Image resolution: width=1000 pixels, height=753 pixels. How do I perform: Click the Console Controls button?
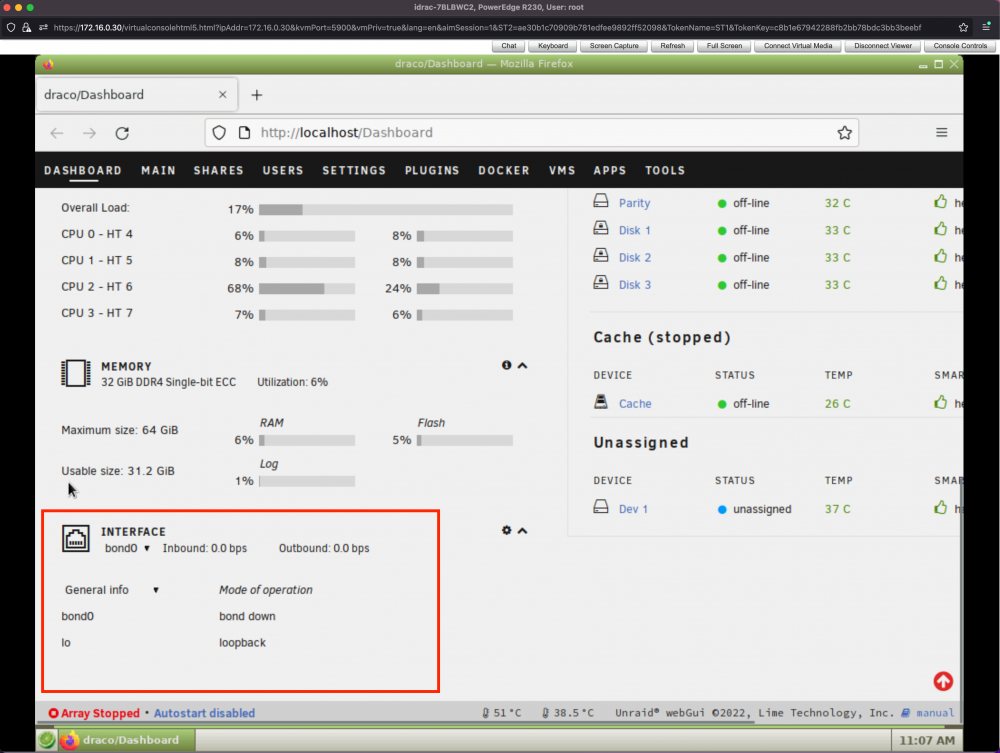[960, 46]
